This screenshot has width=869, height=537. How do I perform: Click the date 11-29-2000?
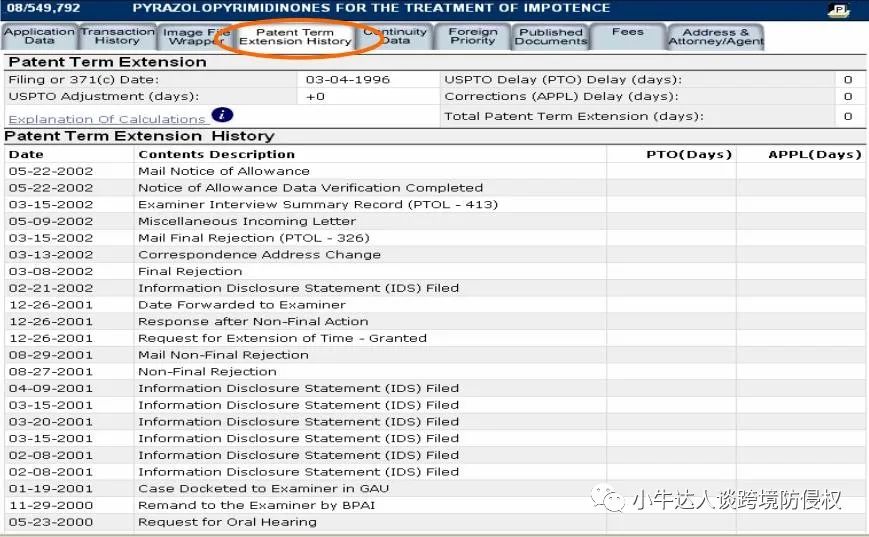click(x=51, y=505)
